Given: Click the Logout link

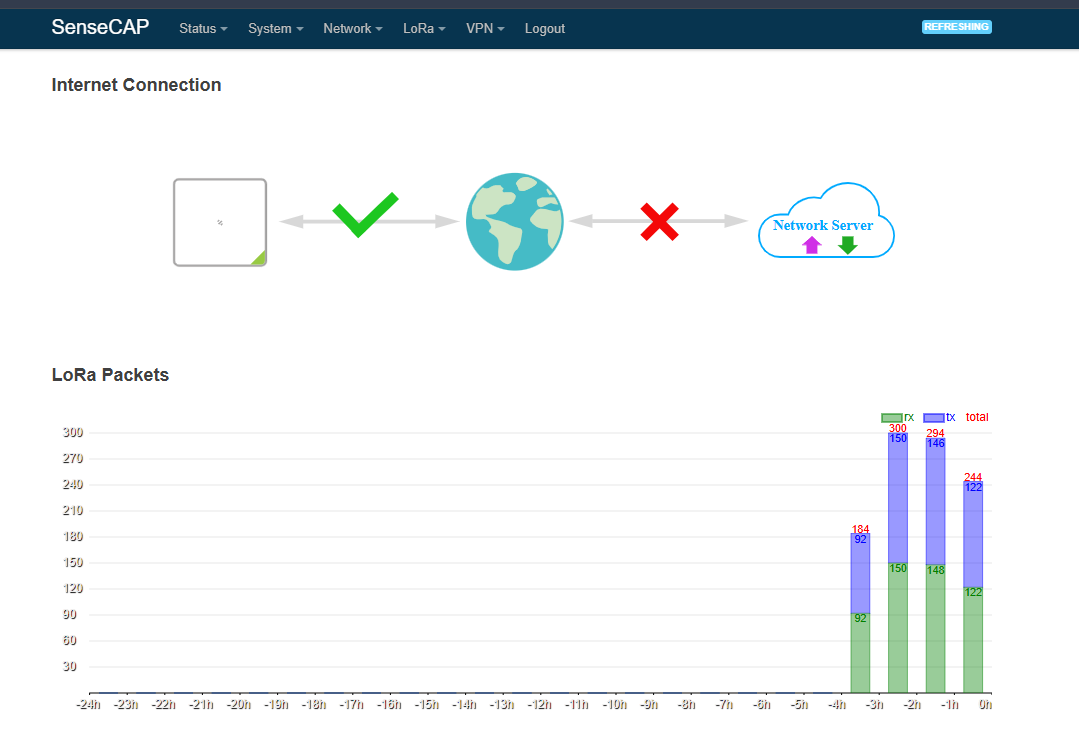Looking at the screenshot, I should click(x=544, y=28).
